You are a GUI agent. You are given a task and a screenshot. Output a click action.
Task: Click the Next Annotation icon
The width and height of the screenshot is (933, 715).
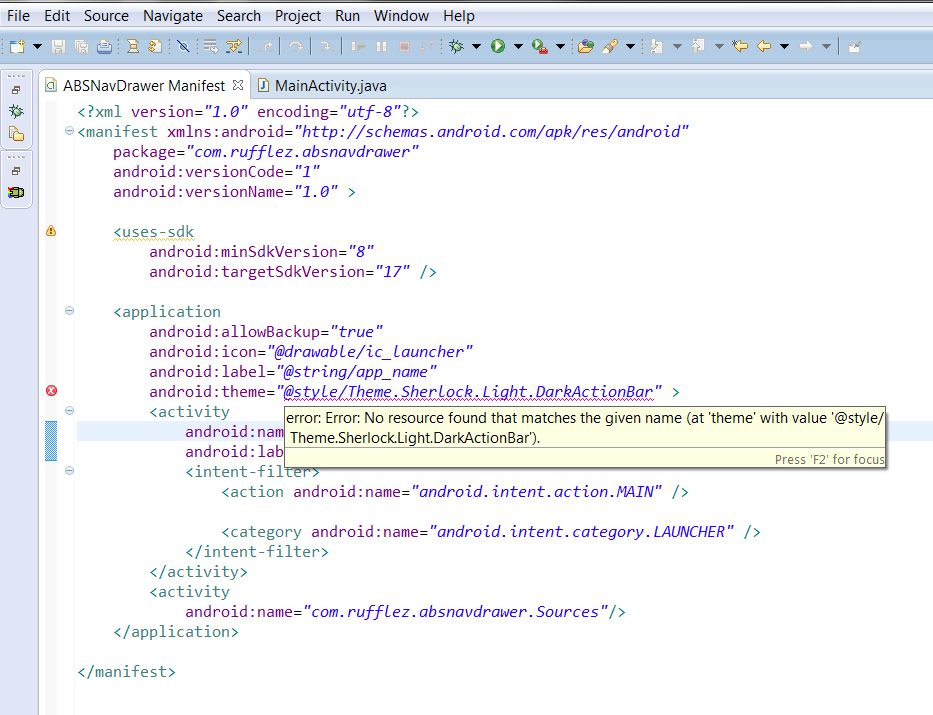(657, 46)
